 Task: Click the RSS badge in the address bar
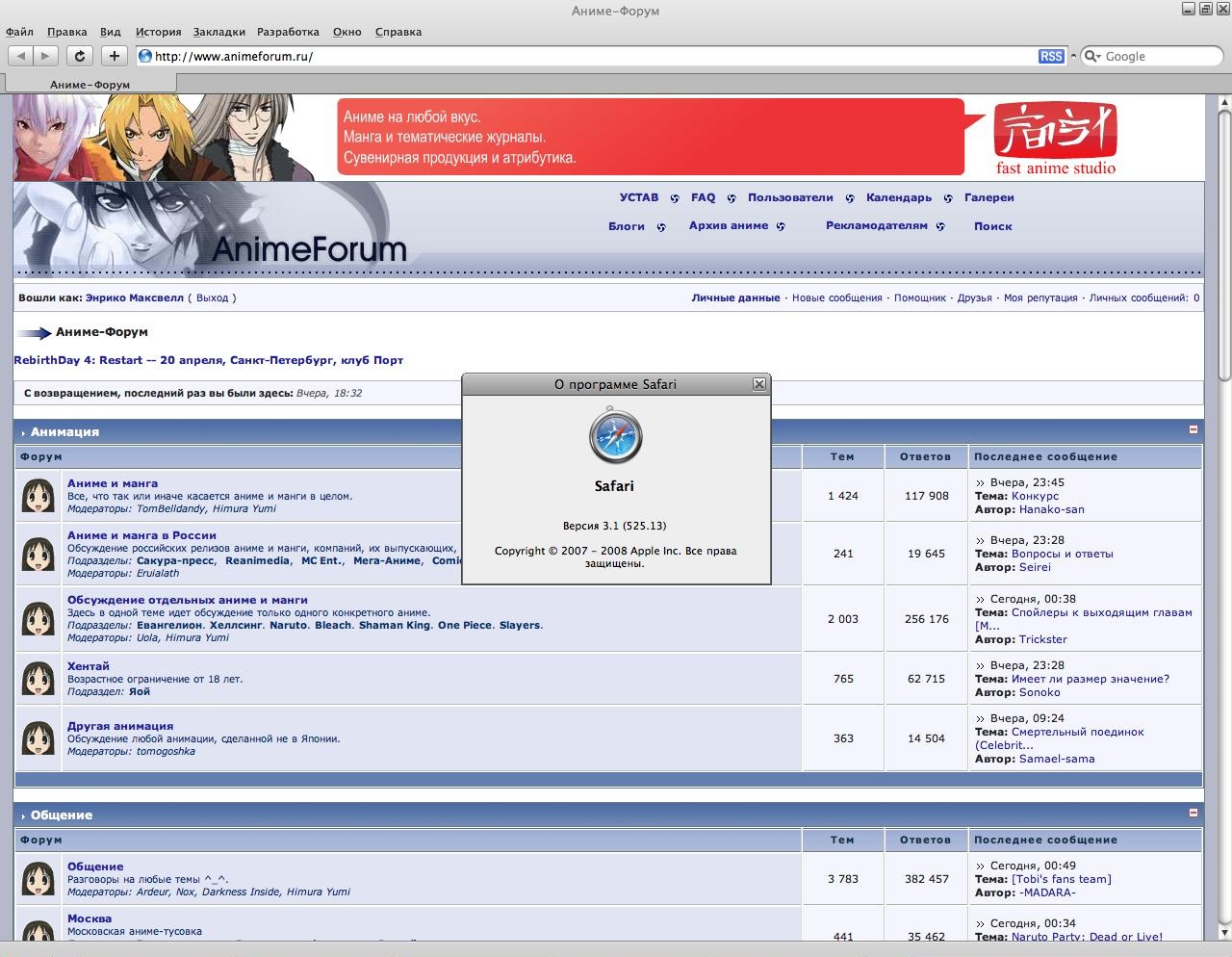pos(1051,56)
